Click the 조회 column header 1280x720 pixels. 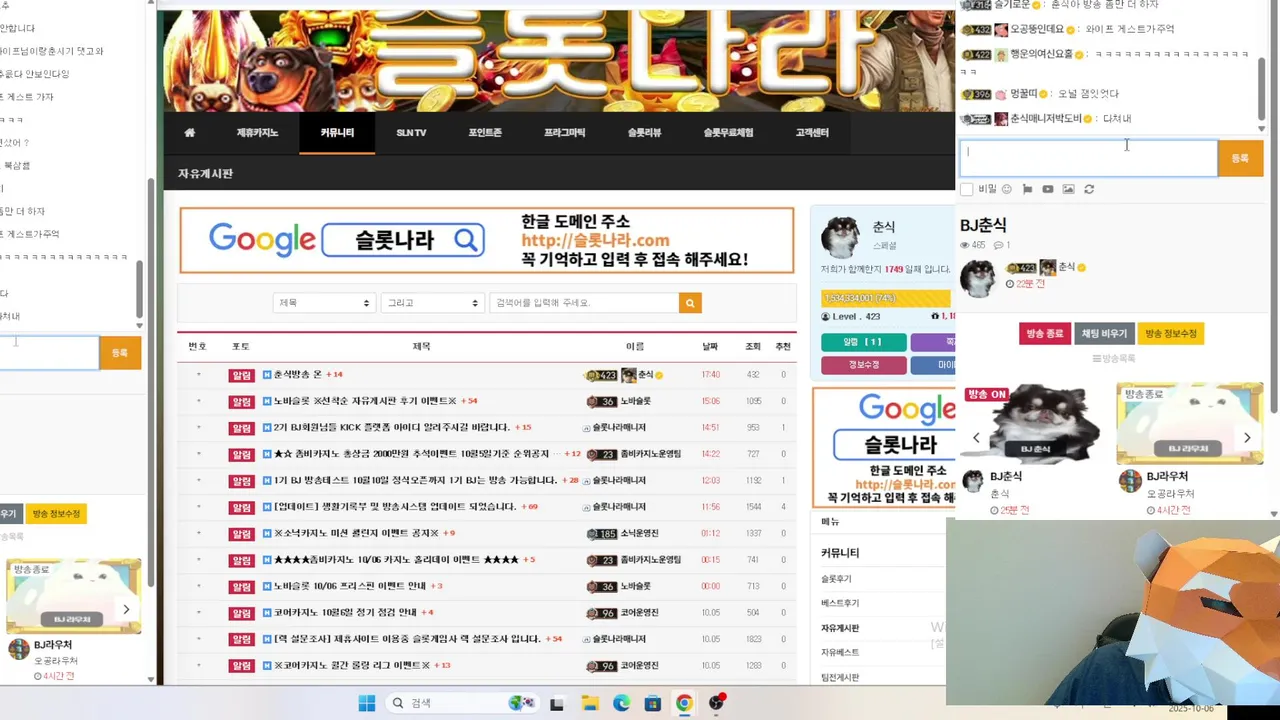coord(753,346)
